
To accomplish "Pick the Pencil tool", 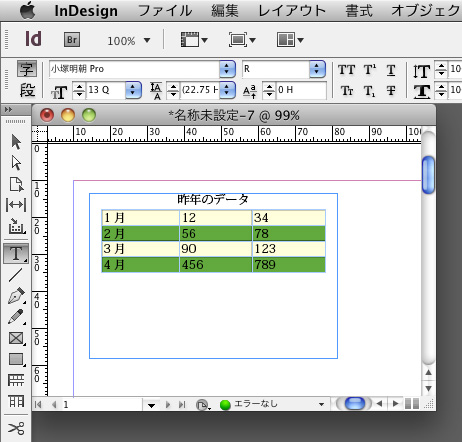I will click(x=16, y=317).
